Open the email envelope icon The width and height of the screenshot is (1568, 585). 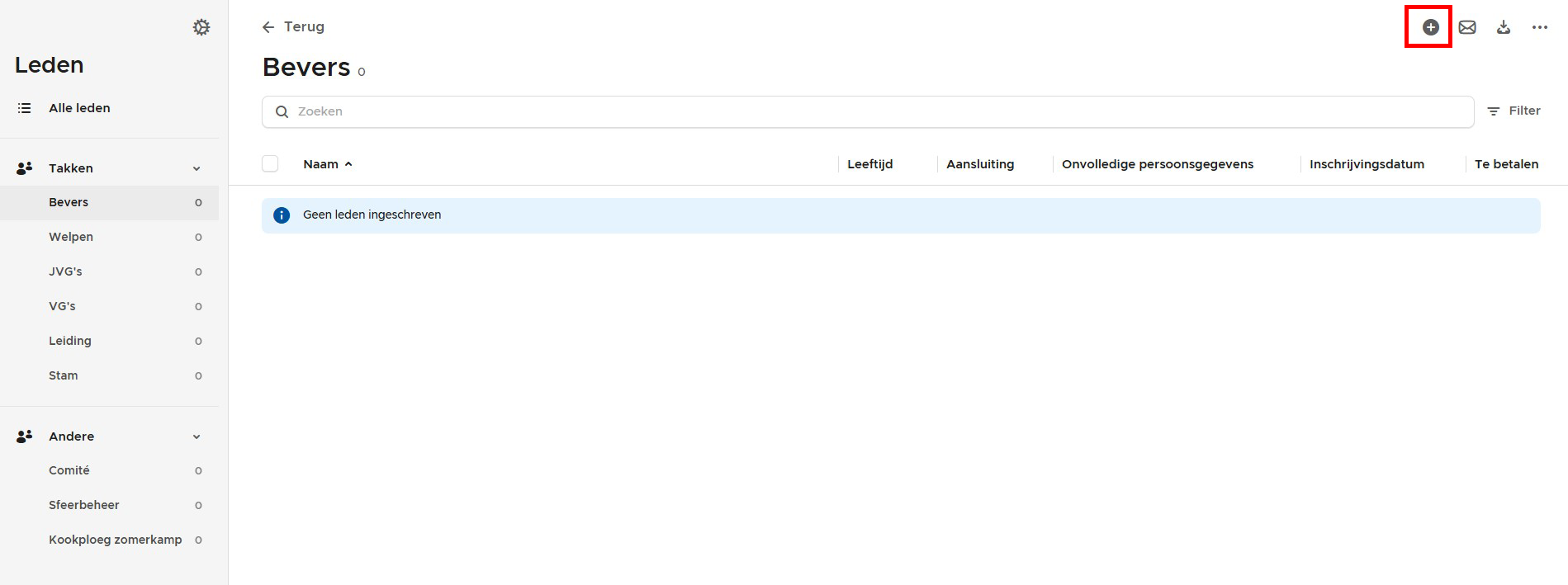1467,27
